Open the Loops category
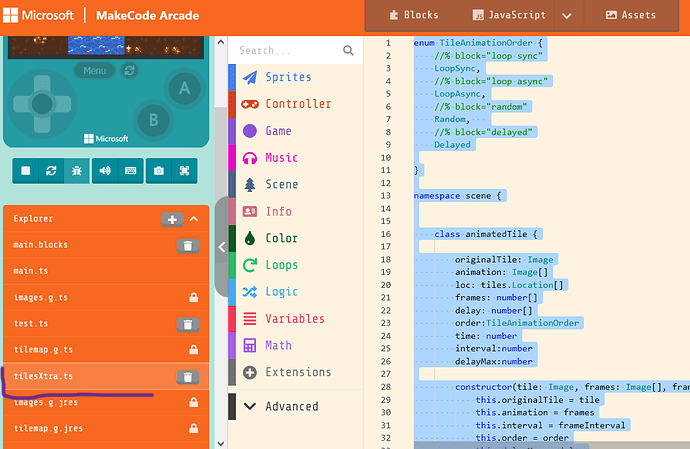This screenshot has height=449, width=690. pyautogui.click(x=295, y=265)
